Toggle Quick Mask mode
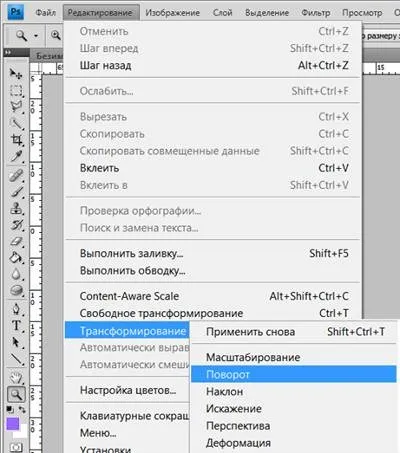The image size is (400, 453). pyautogui.click(x=16, y=447)
